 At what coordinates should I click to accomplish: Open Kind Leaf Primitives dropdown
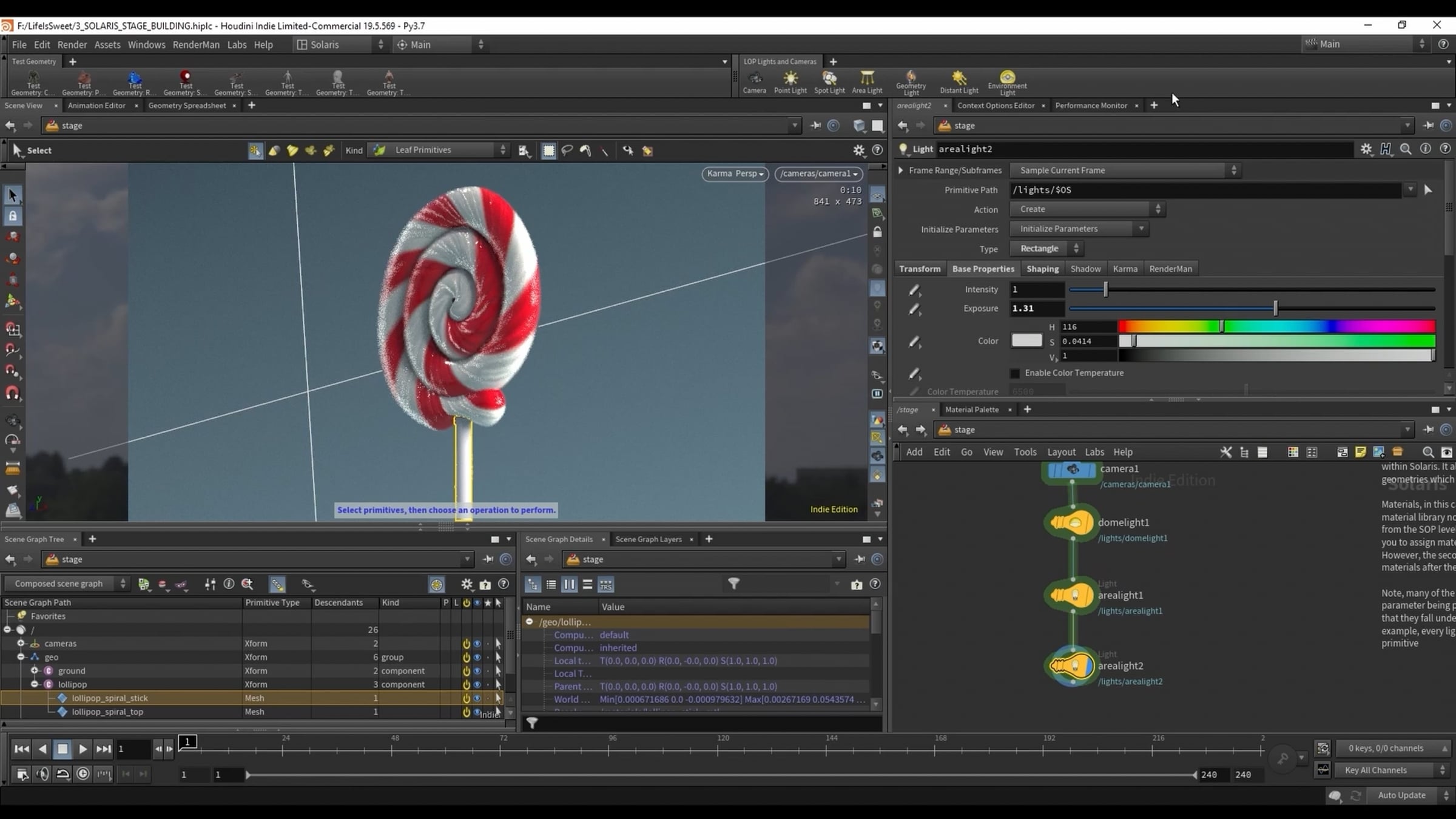coord(439,150)
